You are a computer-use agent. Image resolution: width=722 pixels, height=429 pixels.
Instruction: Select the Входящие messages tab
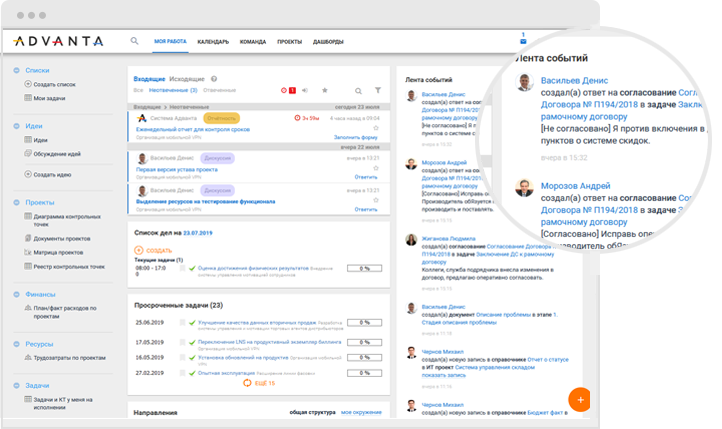pos(149,79)
